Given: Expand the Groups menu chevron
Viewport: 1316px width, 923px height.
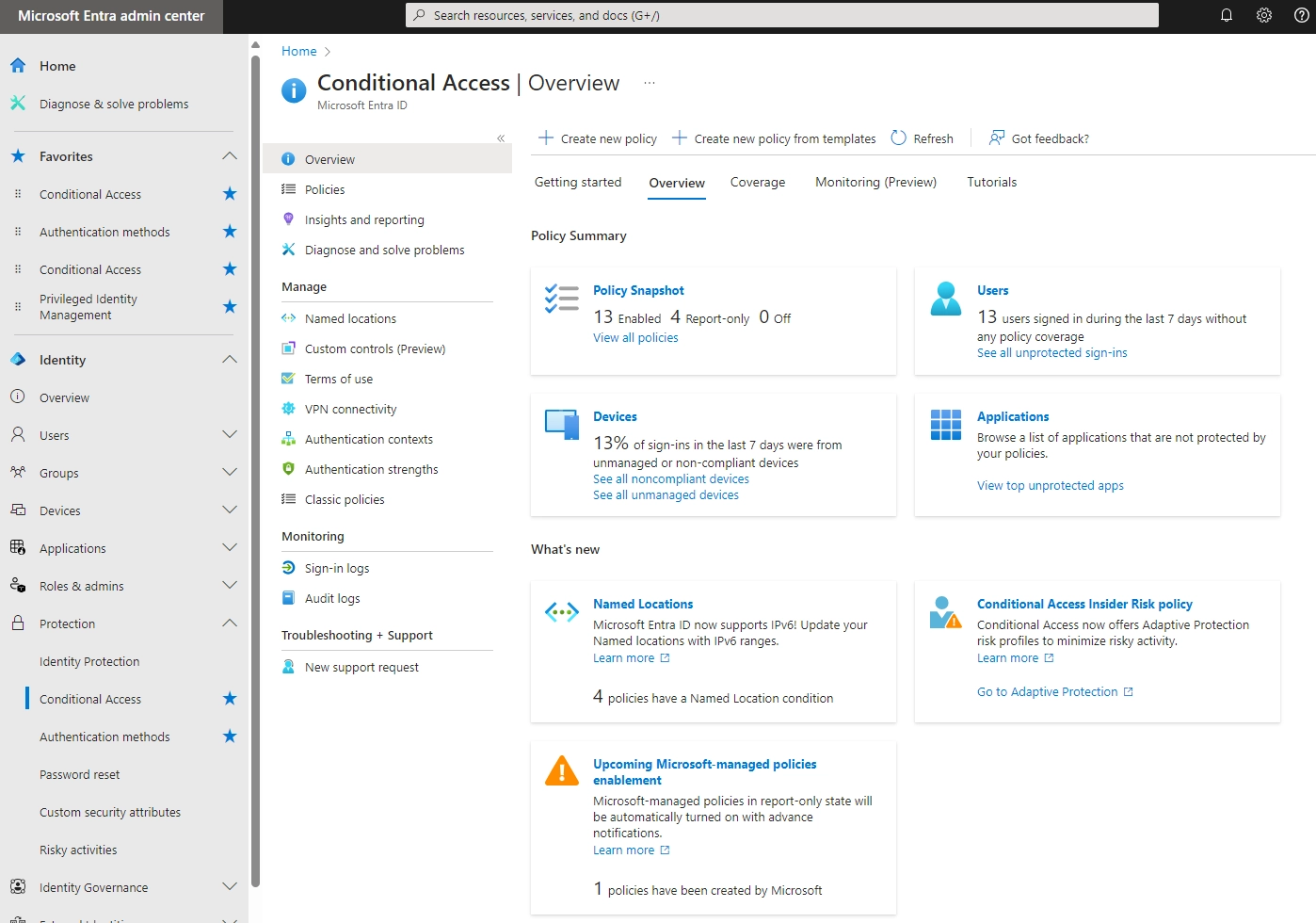Looking at the screenshot, I should (x=230, y=473).
